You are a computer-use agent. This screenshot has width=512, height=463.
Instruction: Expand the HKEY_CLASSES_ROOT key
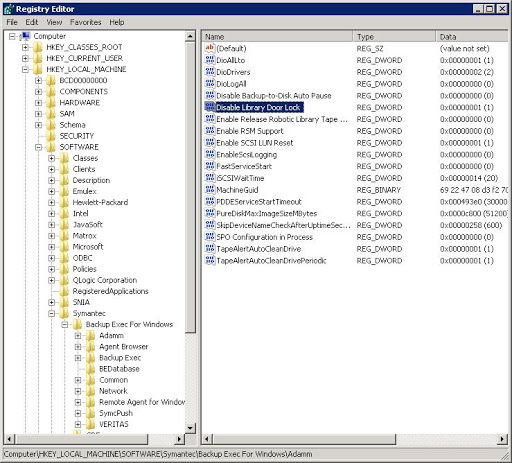pyautogui.click(x=25, y=47)
